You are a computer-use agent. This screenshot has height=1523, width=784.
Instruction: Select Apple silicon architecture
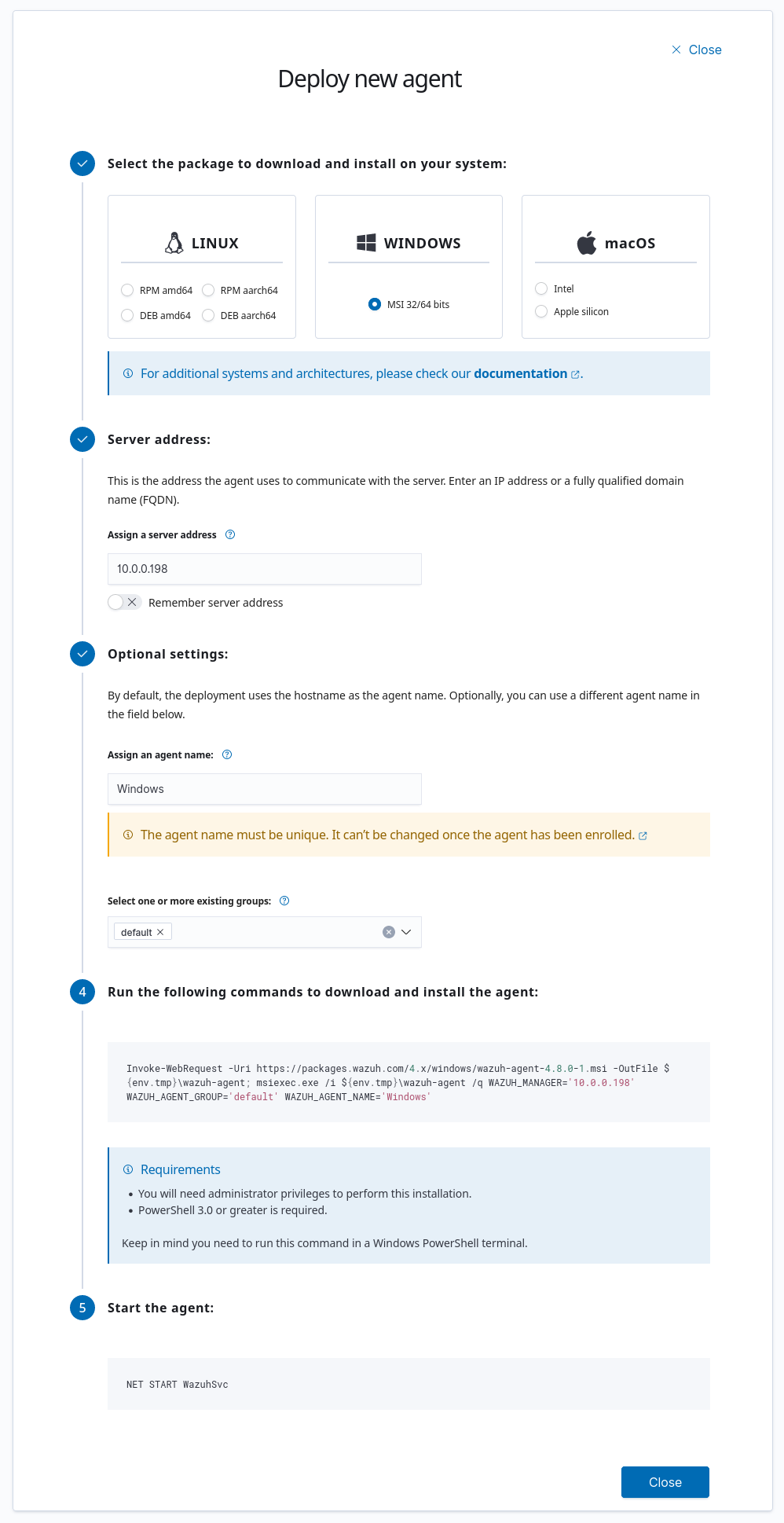coord(541,311)
